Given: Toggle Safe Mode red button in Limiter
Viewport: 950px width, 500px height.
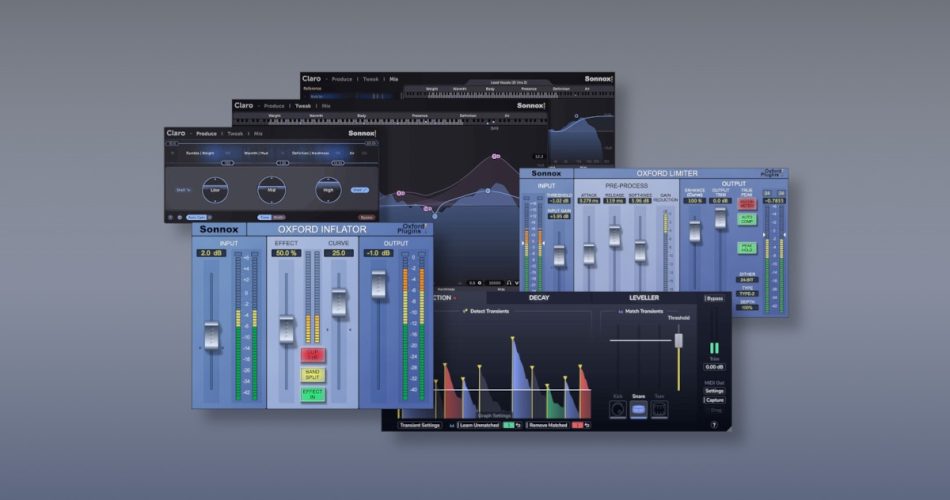Looking at the screenshot, I should coord(746,203).
